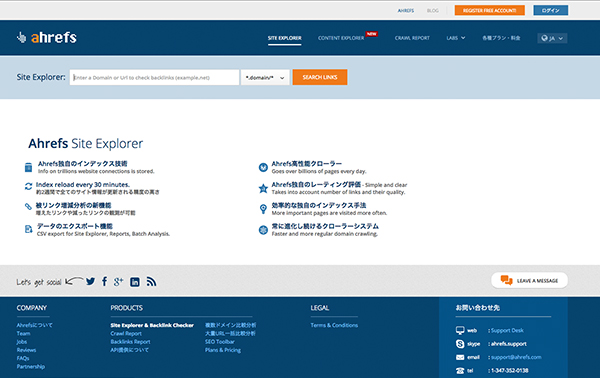Open the Twitter social icon
Screen dimensions: 600x378
(x=91, y=282)
